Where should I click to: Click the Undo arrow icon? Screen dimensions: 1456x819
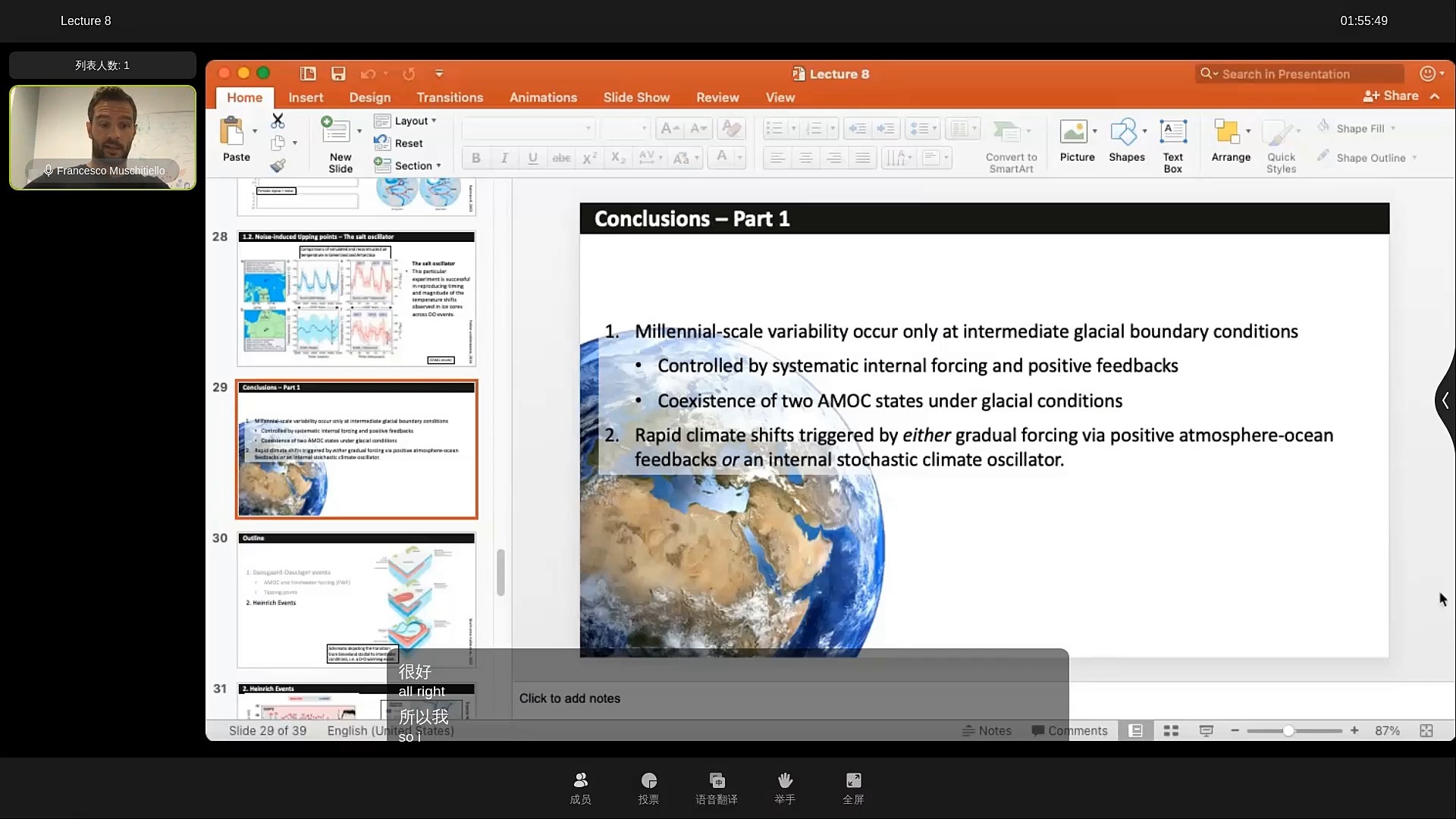pyautogui.click(x=368, y=74)
